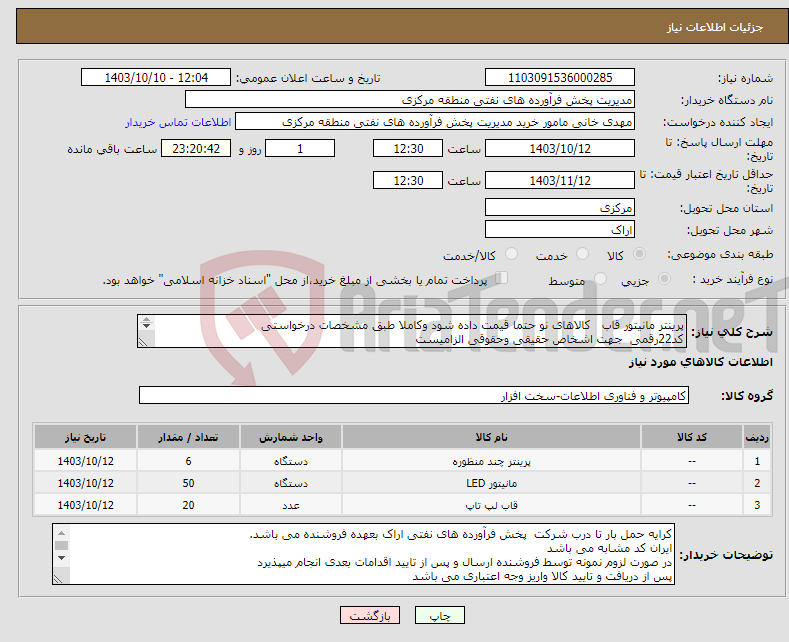
Task: Click the شماره نیاز field 1103091536000285
Action: 560,77
